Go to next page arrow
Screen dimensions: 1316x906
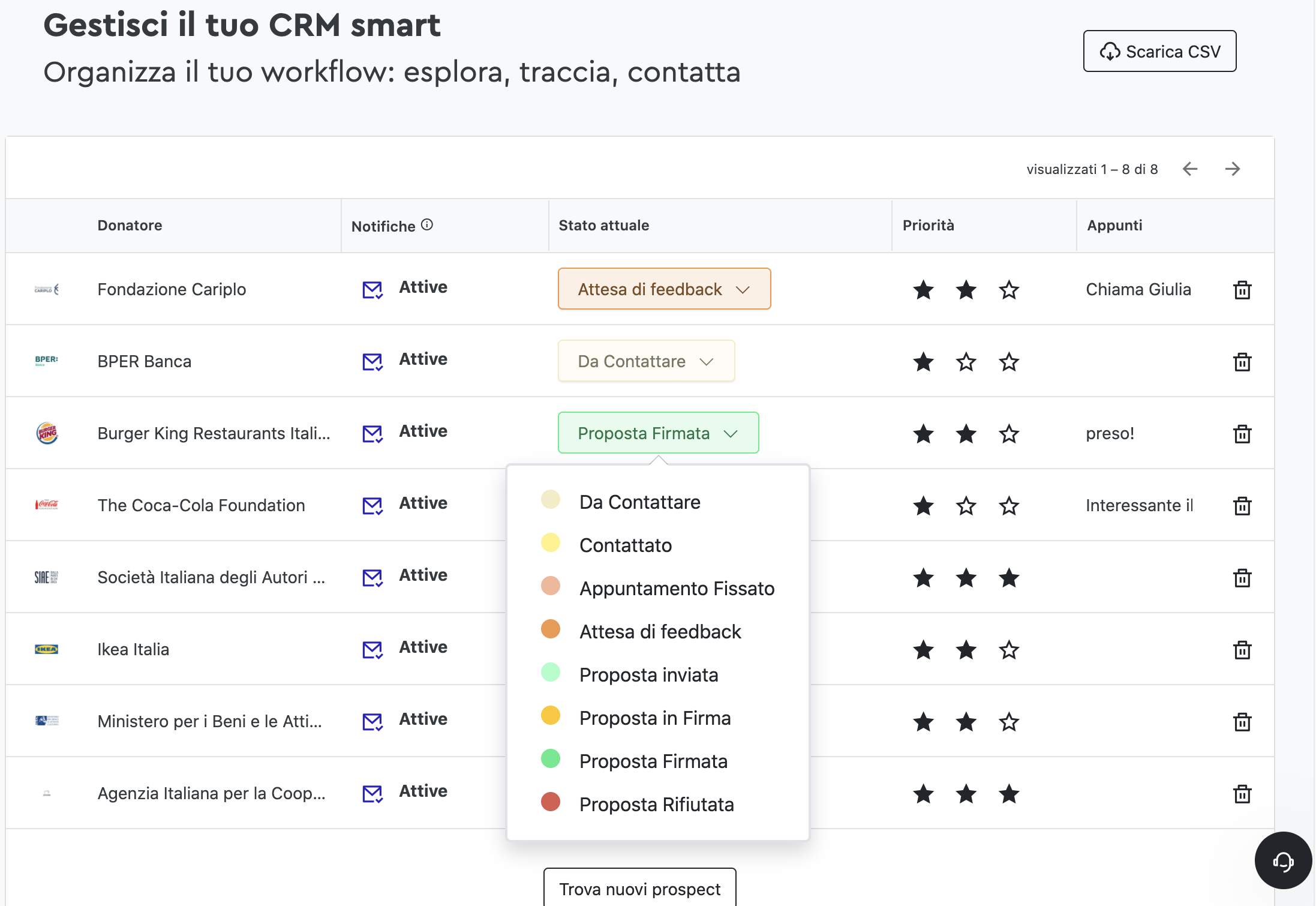1233,169
